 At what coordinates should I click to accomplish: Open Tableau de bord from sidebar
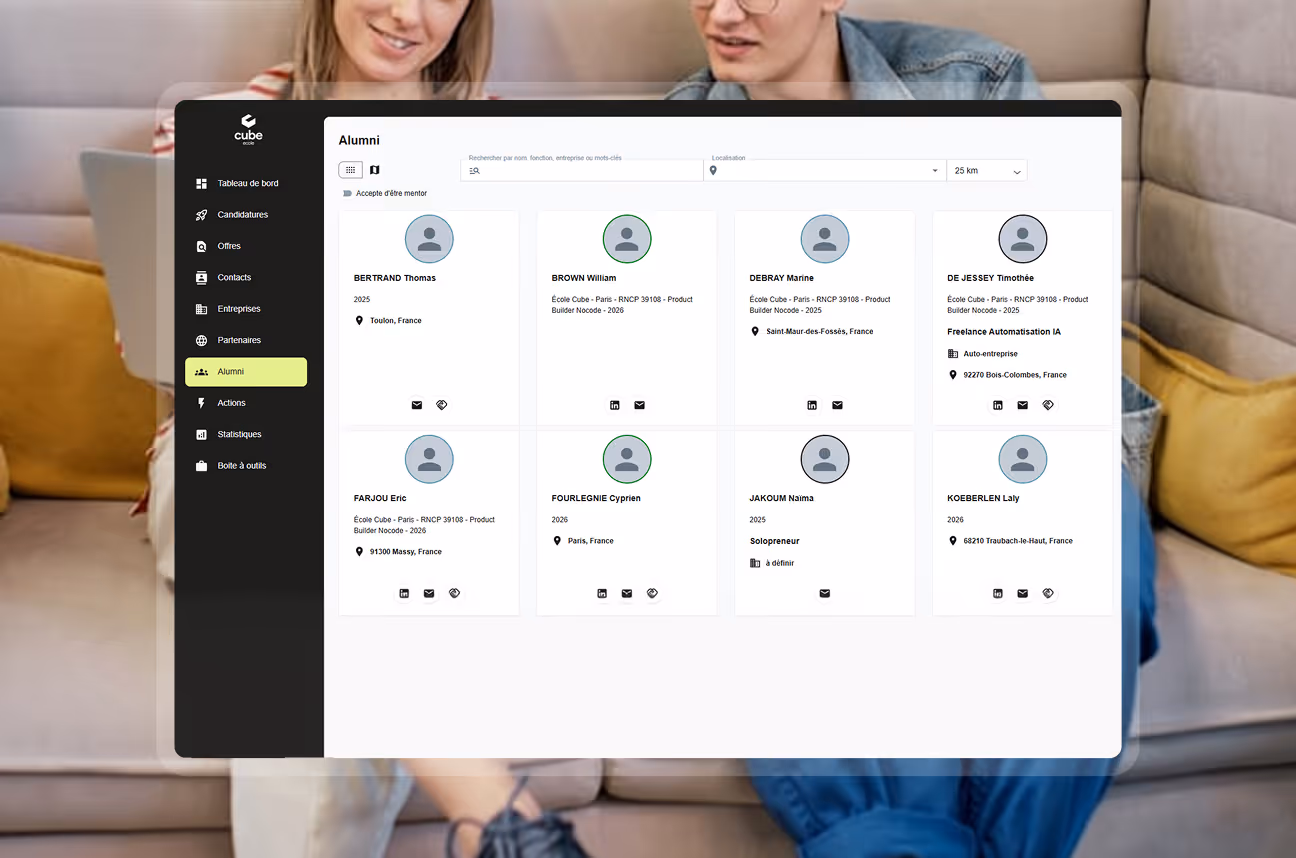tap(246, 183)
